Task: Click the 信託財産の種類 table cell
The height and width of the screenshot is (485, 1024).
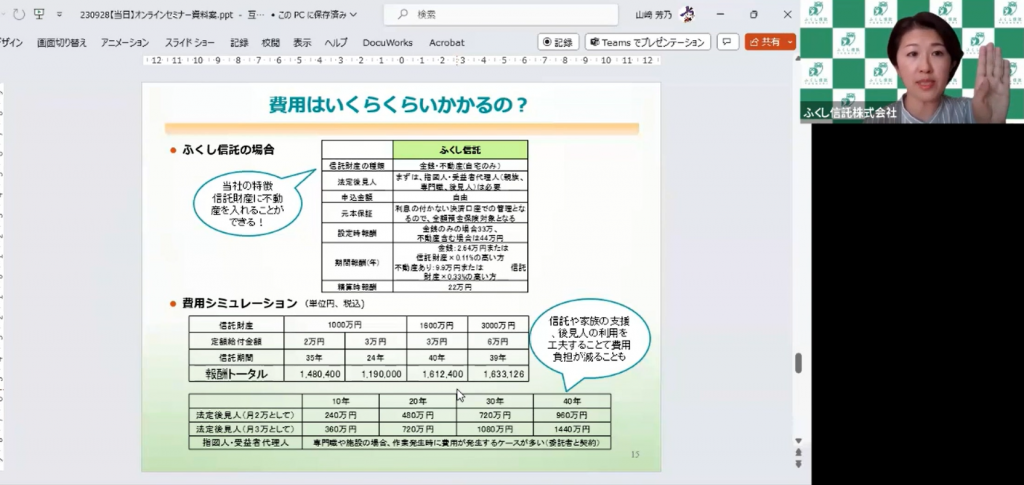Action: coord(357,165)
